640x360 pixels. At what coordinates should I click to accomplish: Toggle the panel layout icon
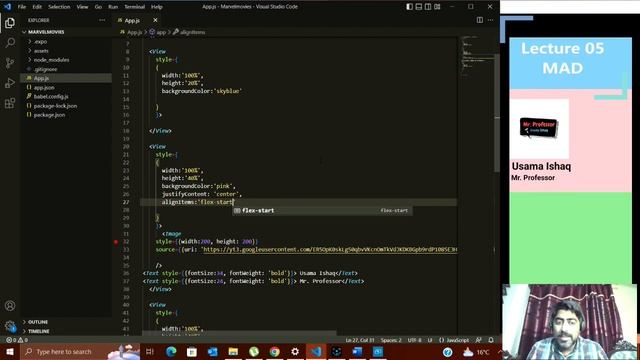coord(419,7)
